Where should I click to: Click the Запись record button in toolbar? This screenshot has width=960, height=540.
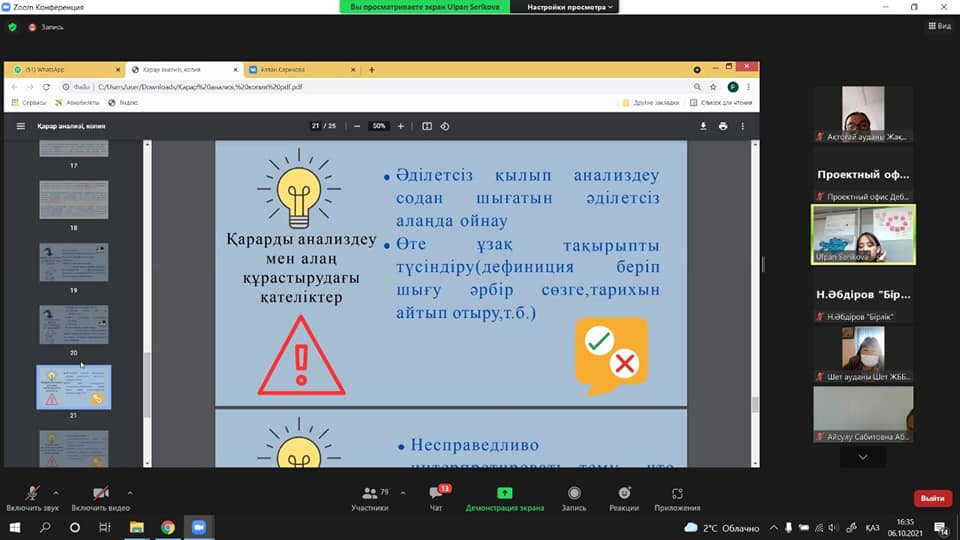(574, 498)
